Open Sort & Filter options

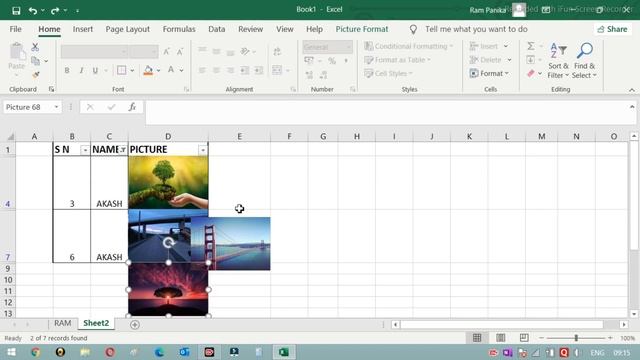[558, 60]
